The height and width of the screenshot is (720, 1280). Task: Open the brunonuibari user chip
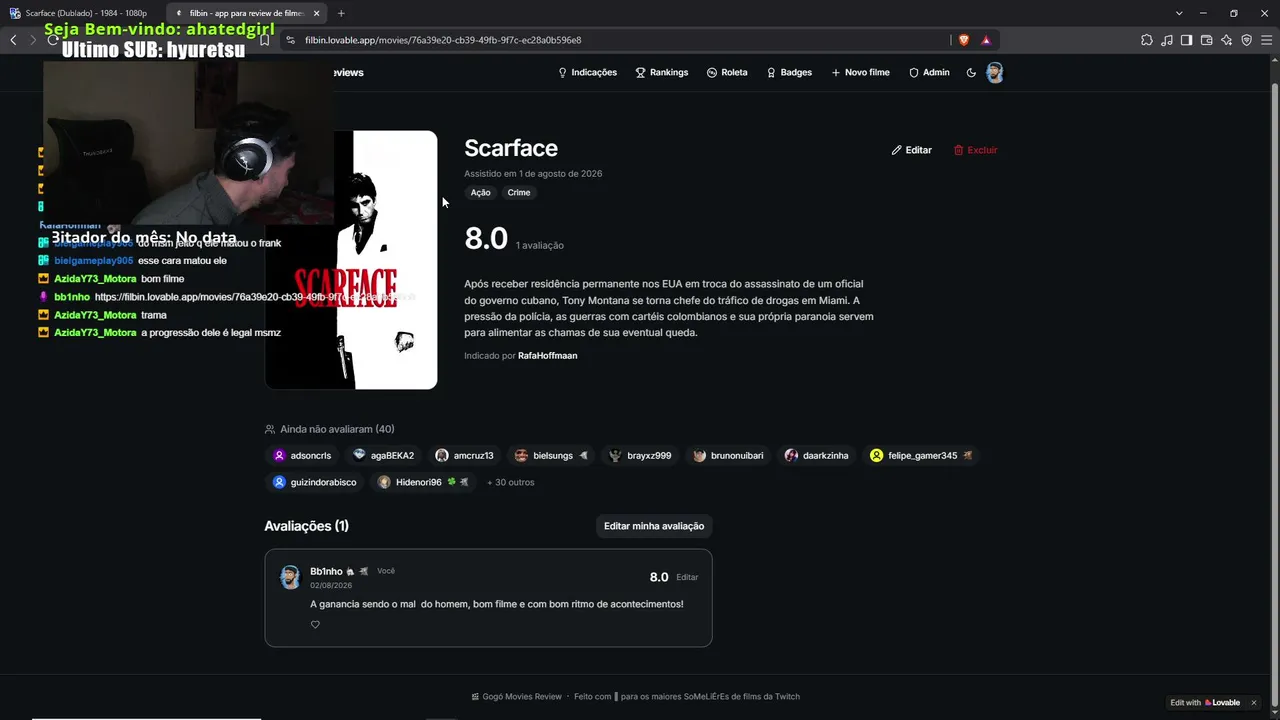click(x=729, y=456)
